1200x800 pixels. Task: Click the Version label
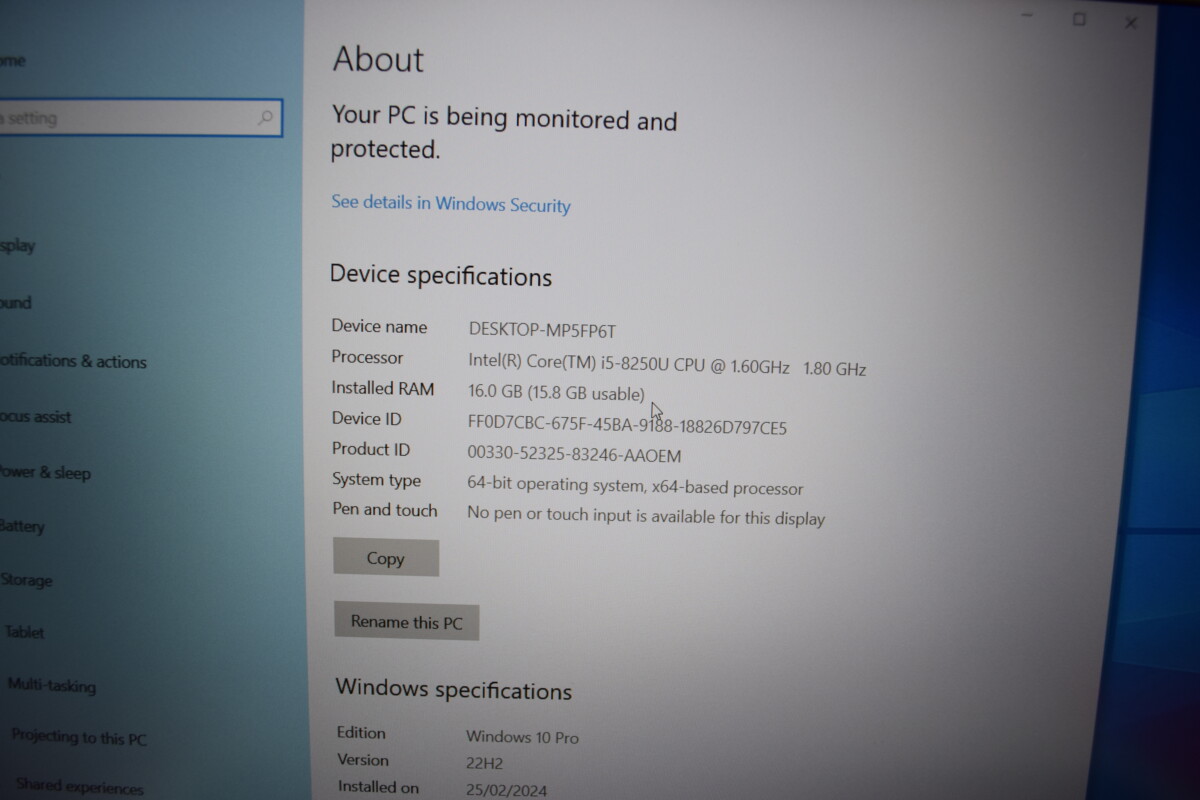[362, 760]
